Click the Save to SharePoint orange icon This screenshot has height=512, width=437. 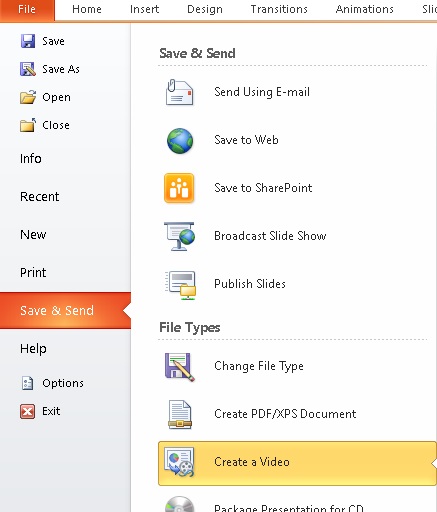click(x=179, y=188)
